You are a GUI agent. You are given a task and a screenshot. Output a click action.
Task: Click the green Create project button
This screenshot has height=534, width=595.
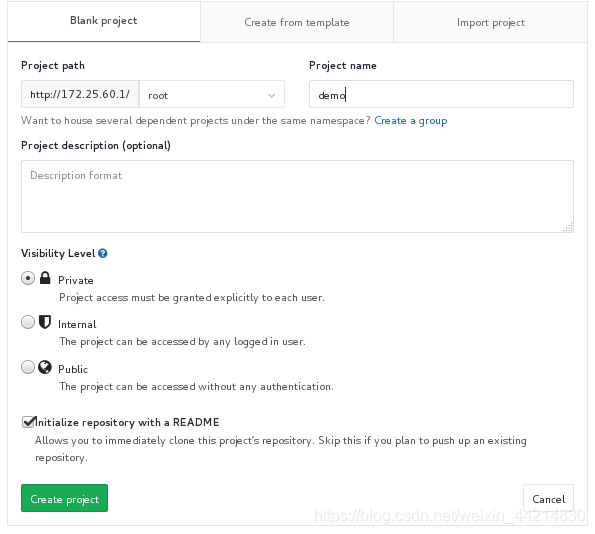tap(65, 498)
